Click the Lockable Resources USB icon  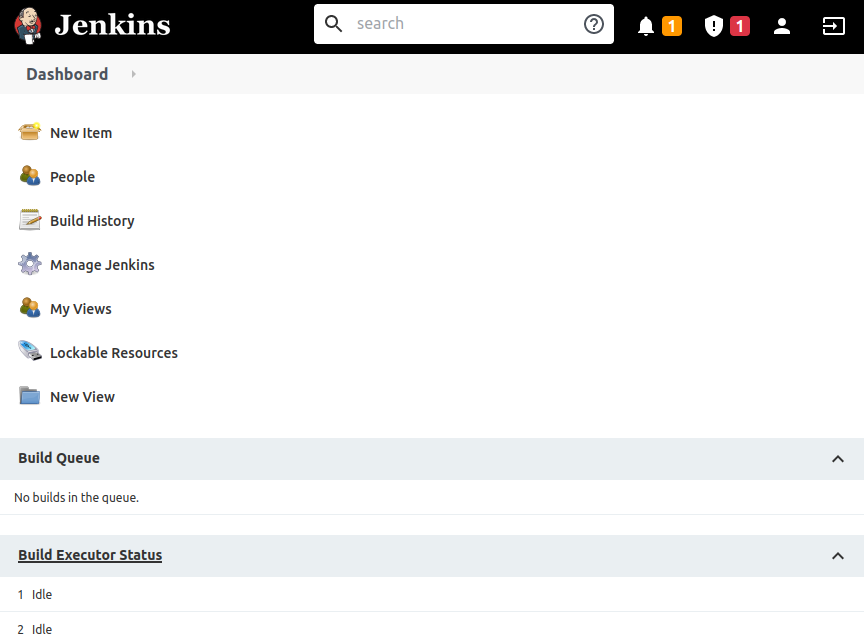30,351
